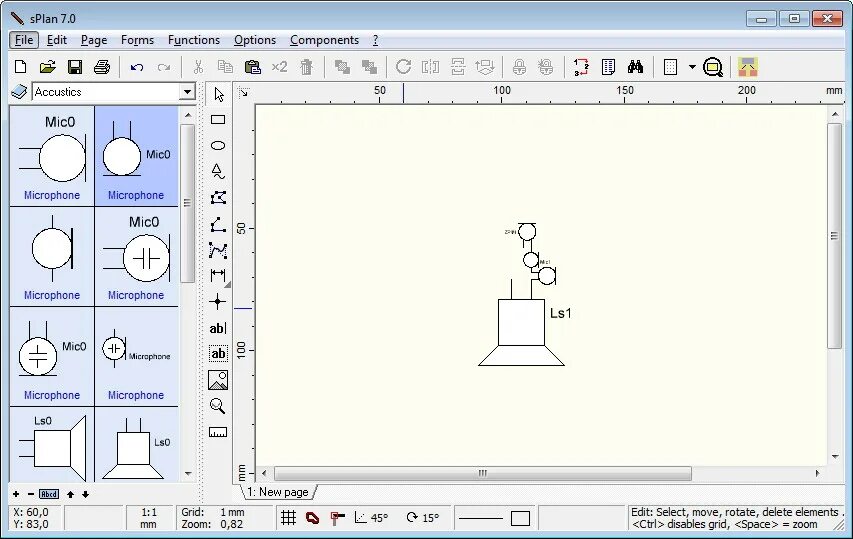This screenshot has width=853, height=539.
Task: Open the Options menu
Action: point(255,40)
